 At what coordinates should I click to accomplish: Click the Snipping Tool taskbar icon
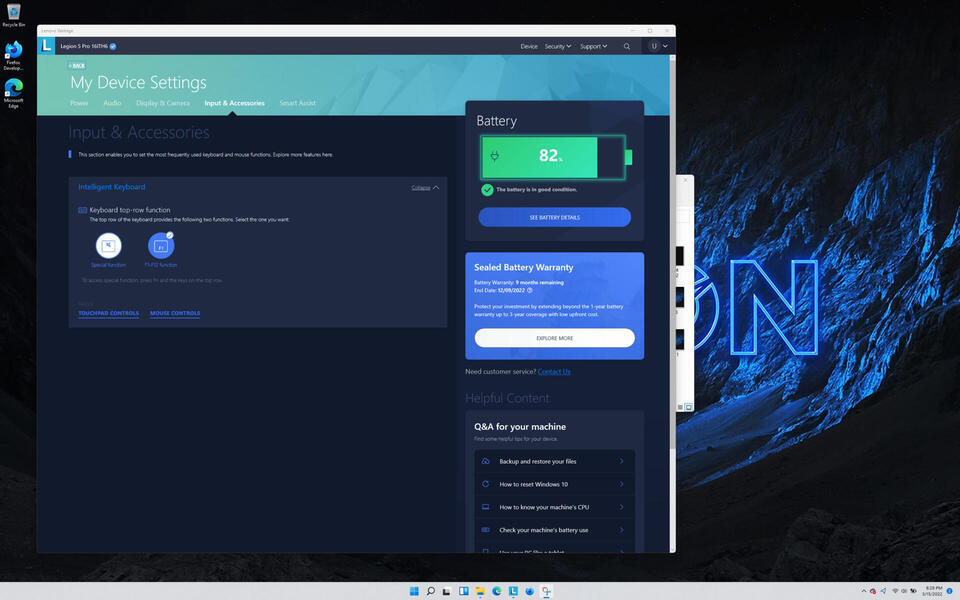pyautogui.click(x=546, y=591)
